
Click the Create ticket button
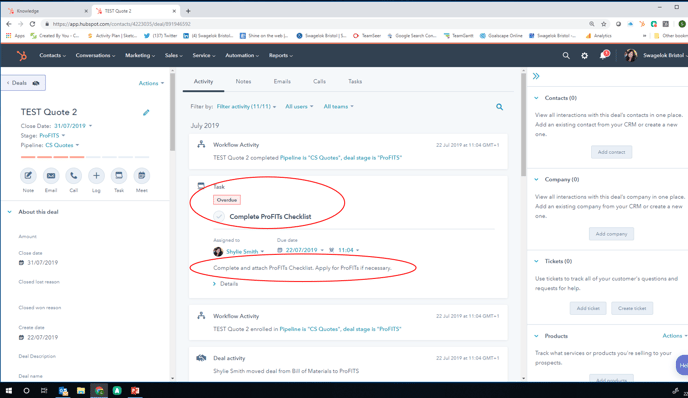click(632, 308)
